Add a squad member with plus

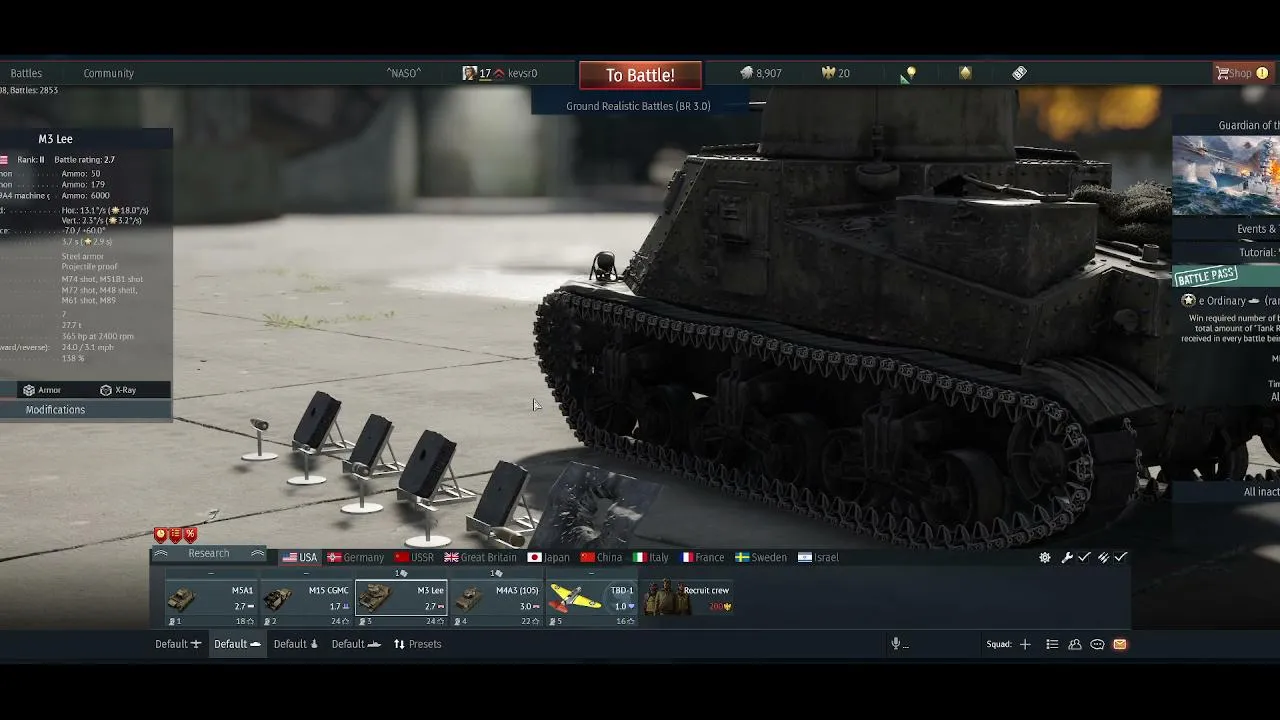[1025, 644]
